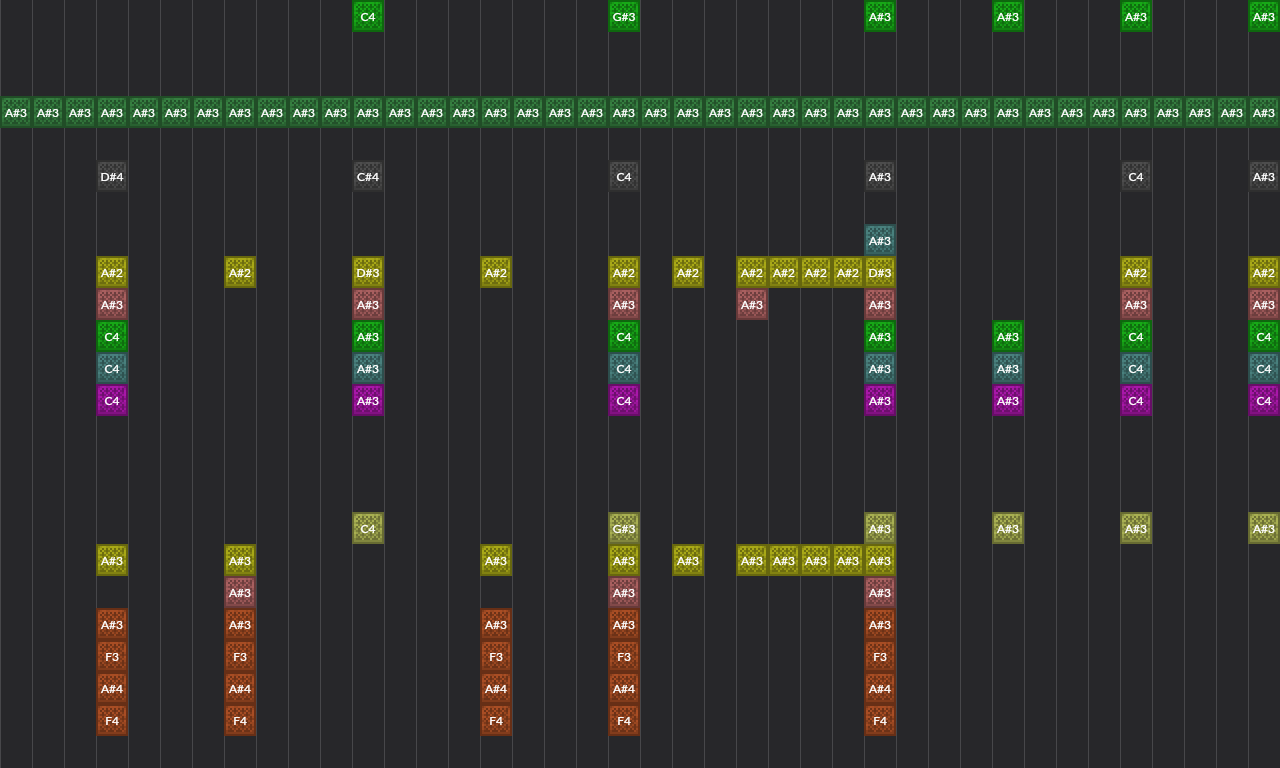Select the rightmost orange F4 note

880,721
